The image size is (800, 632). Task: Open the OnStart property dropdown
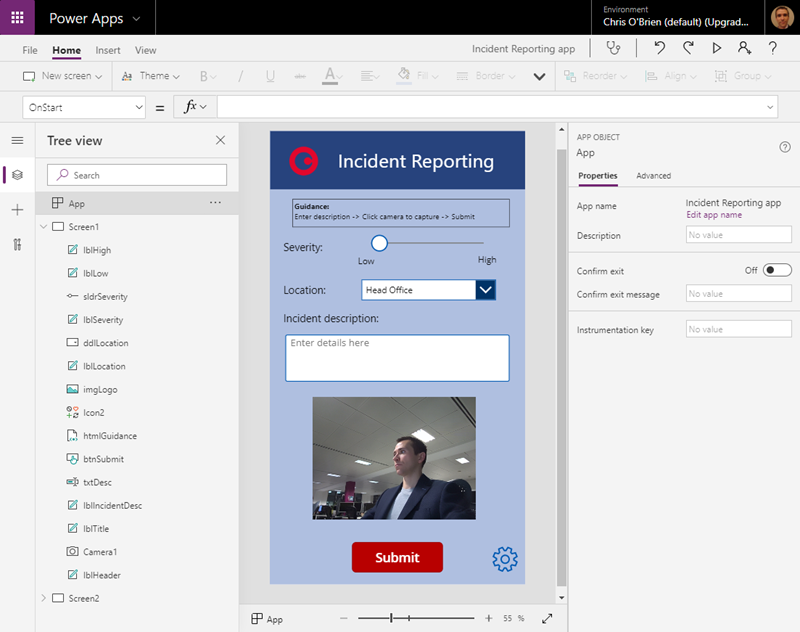coord(84,107)
